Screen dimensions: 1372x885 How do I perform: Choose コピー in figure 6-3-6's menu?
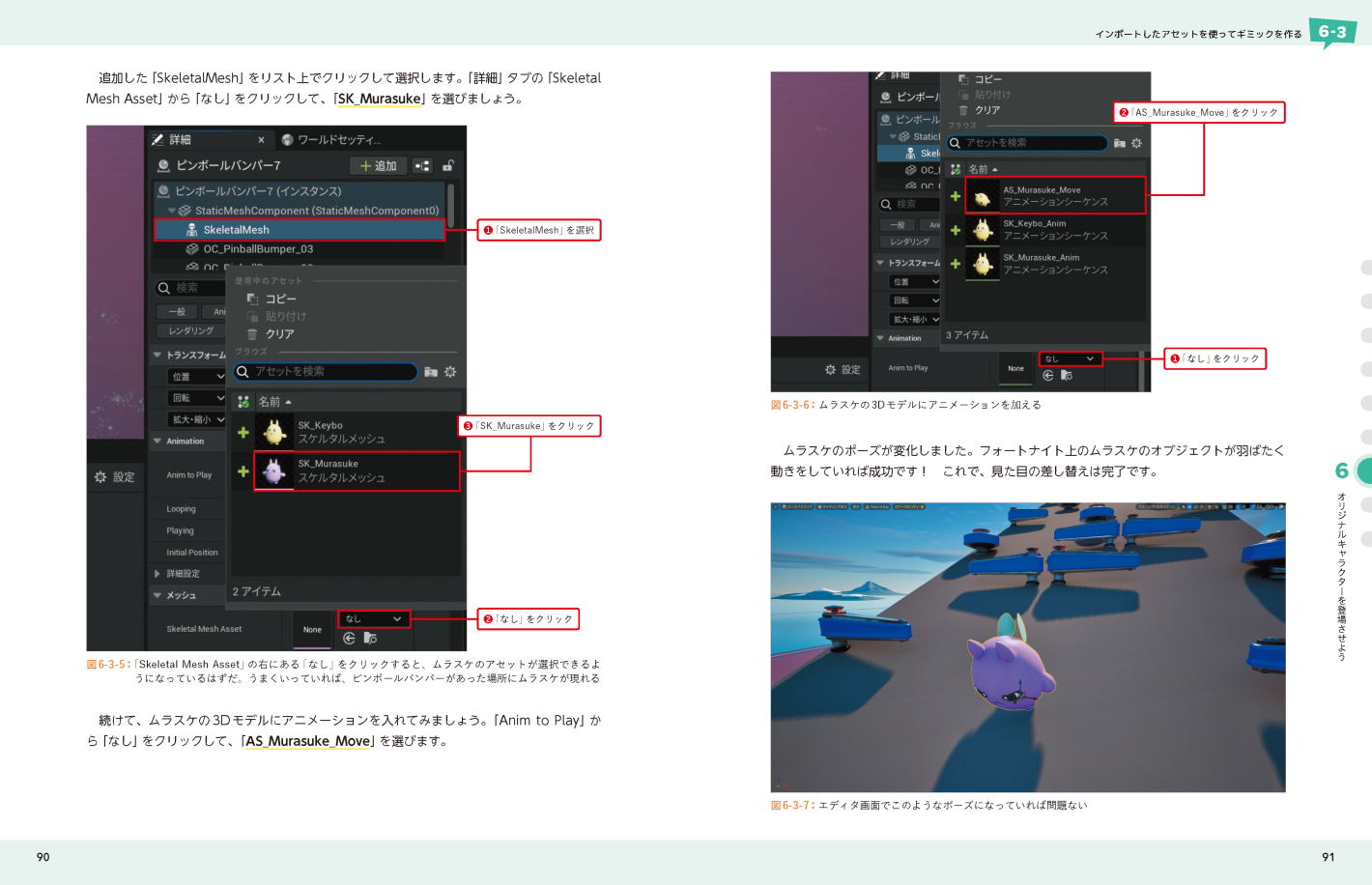click(x=981, y=79)
